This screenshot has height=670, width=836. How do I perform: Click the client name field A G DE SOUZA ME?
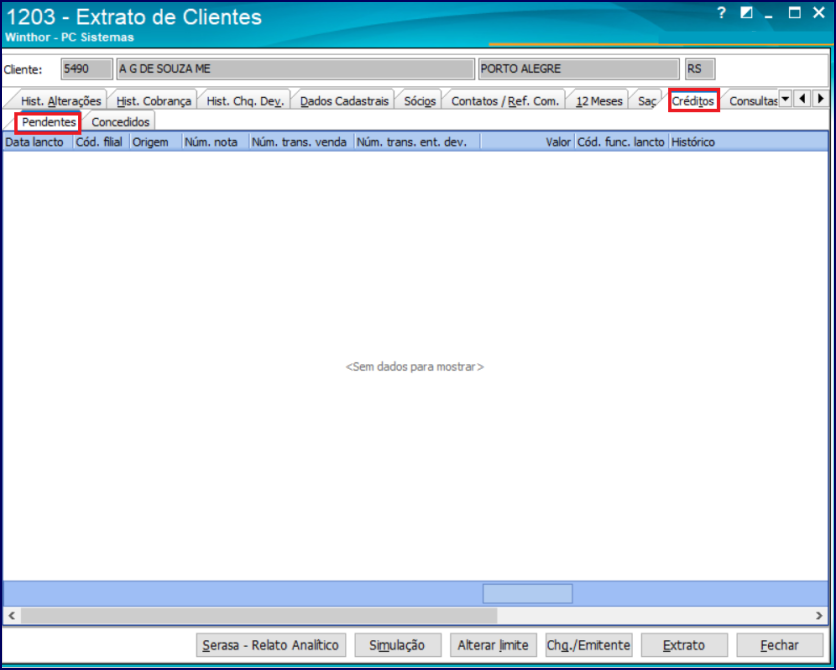295,69
